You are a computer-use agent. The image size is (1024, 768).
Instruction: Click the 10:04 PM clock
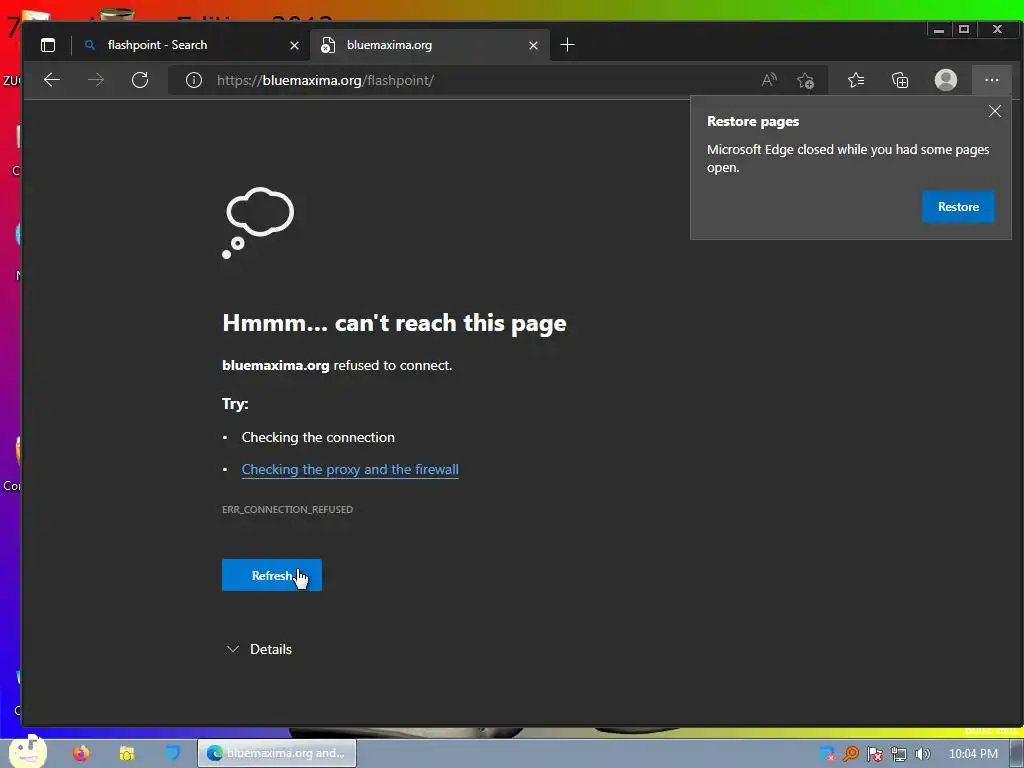973,754
